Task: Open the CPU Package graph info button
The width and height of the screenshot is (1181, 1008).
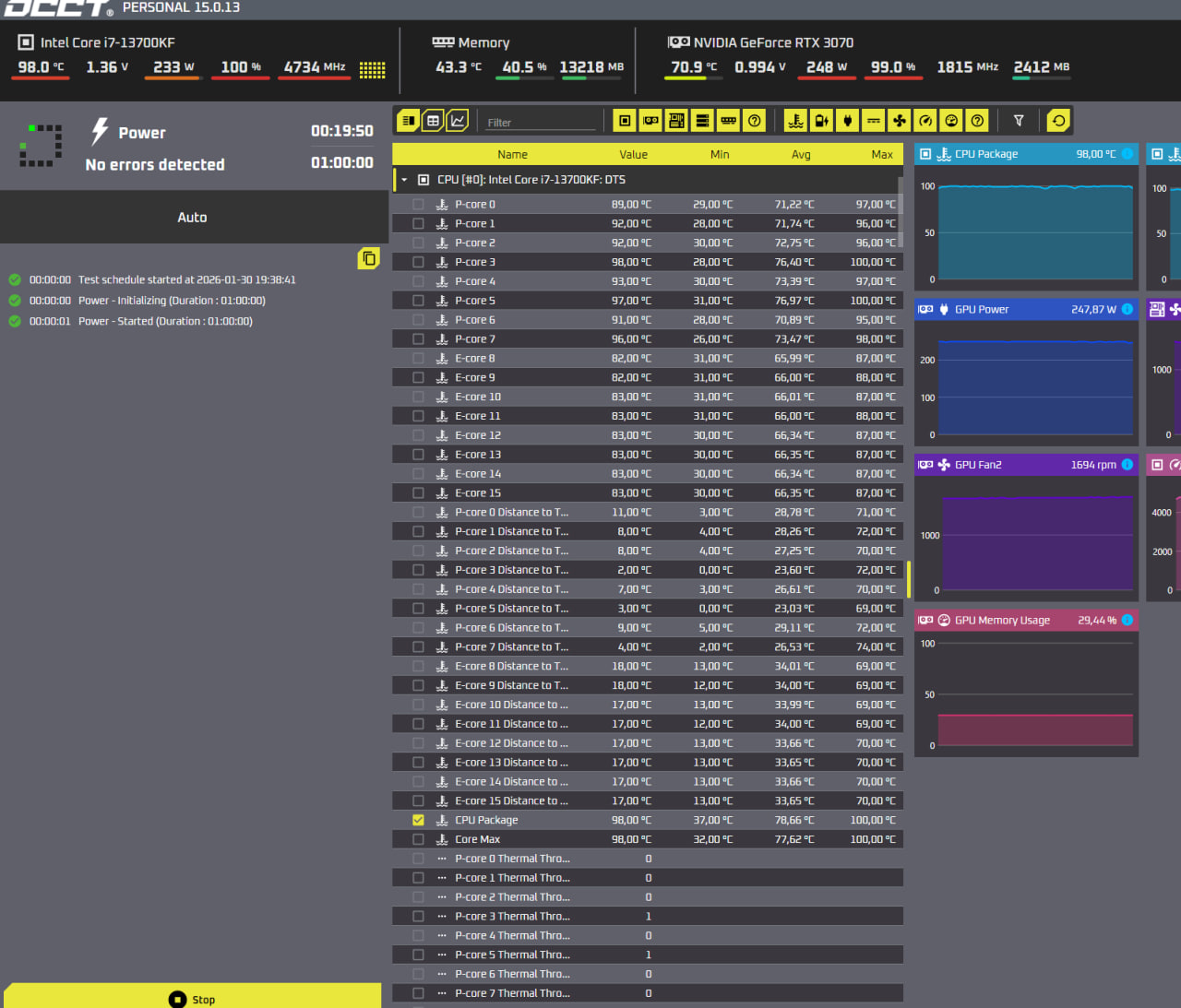Action: pyautogui.click(x=1127, y=154)
